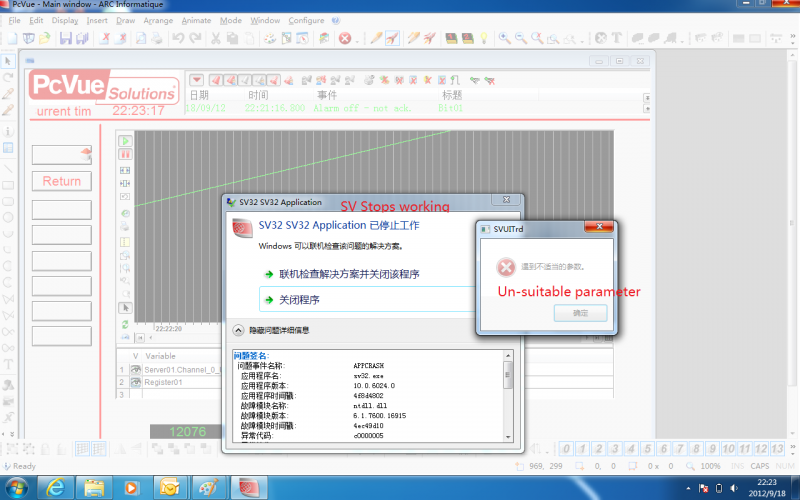Viewport: 800px width, 500px height.
Task: Click the Save All icon
Action: (x=82, y=38)
